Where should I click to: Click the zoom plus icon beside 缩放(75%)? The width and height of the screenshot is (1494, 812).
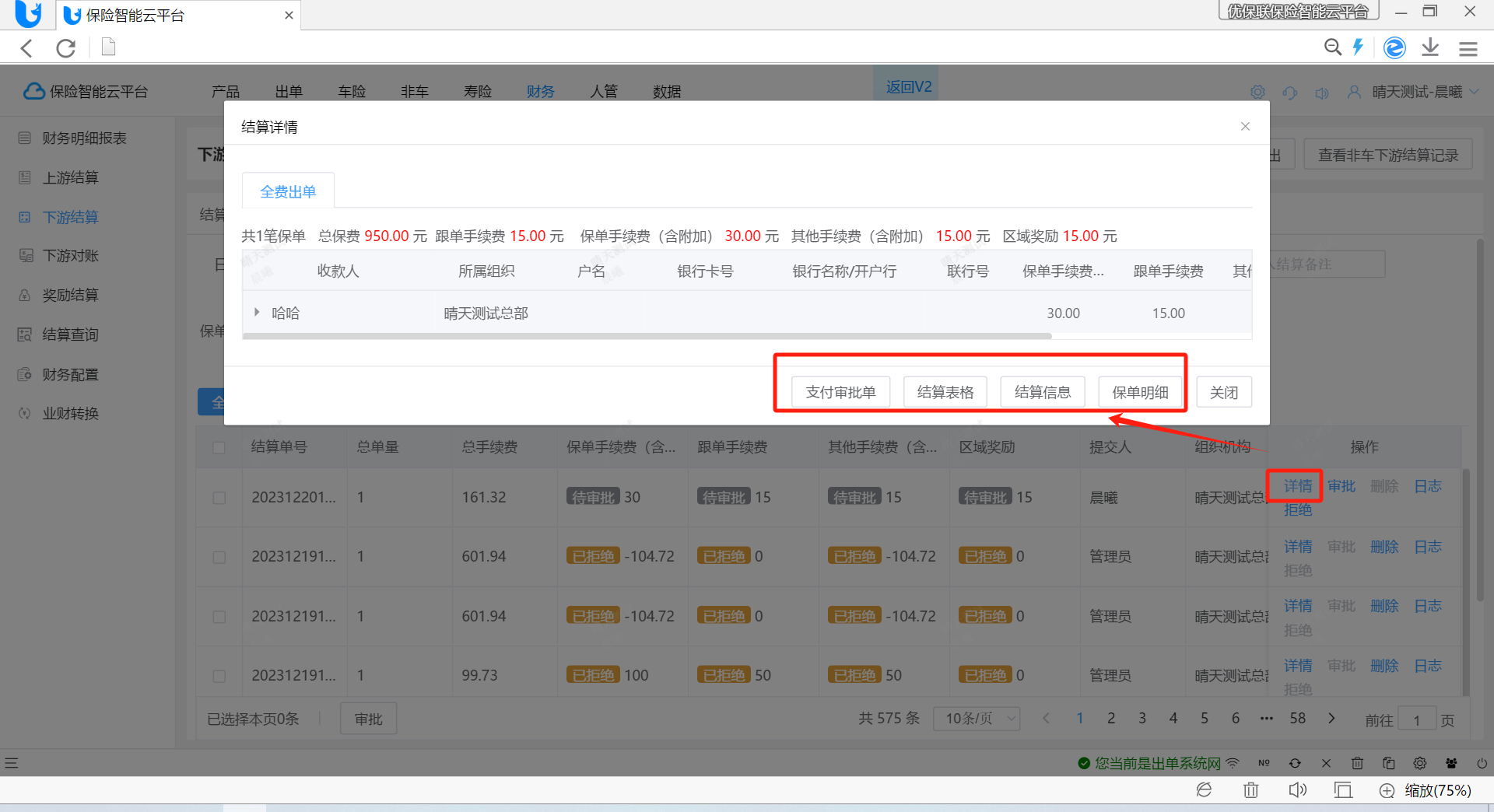coord(1387,790)
